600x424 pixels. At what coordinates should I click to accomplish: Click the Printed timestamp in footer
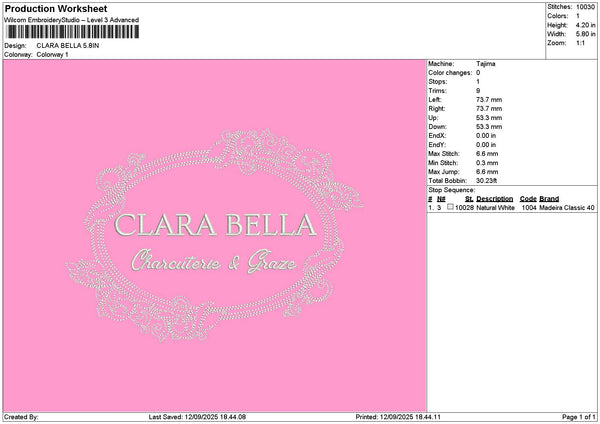pyautogui.click(x=398, y=417)
